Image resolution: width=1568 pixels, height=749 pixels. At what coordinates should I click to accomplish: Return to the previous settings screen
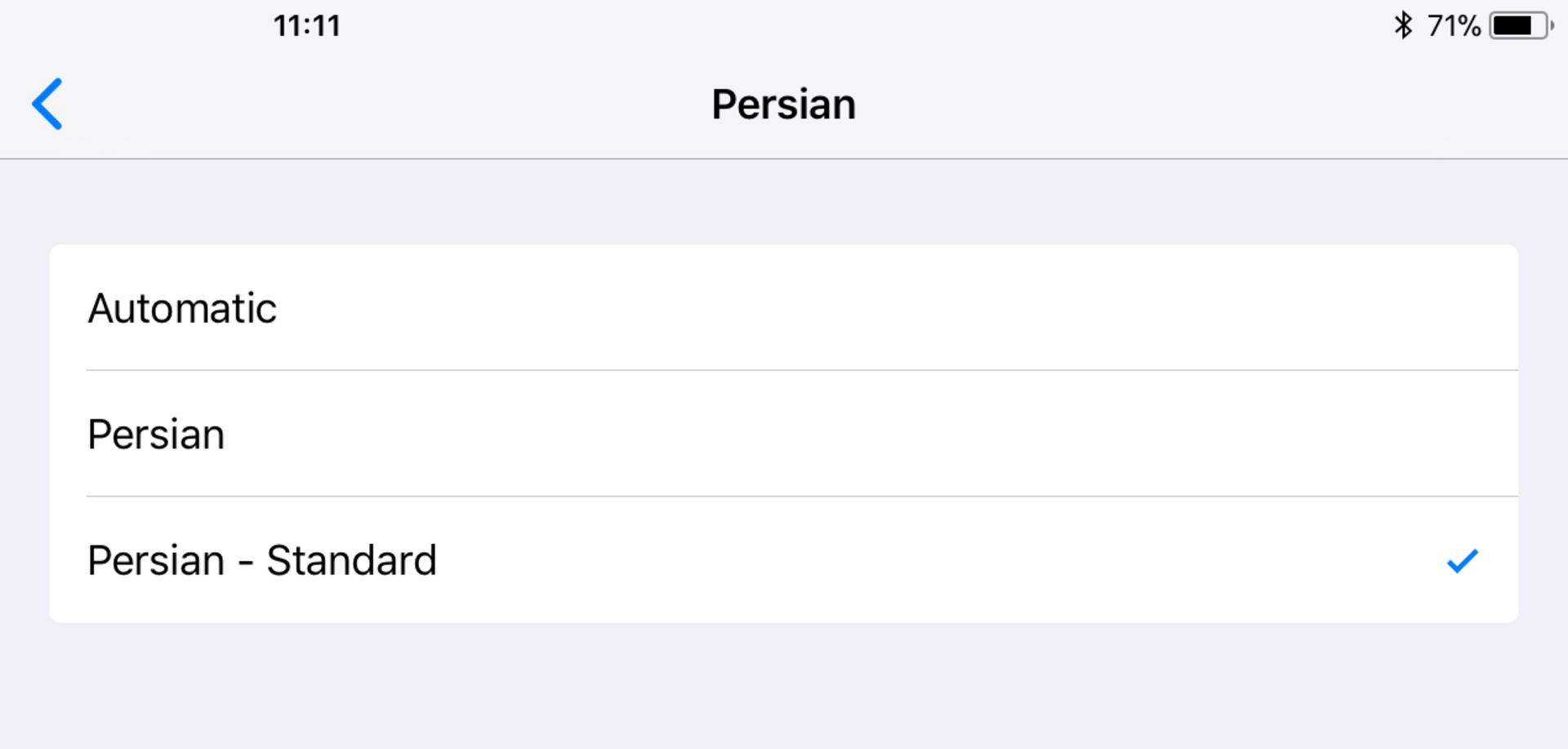tap(47, 104)
